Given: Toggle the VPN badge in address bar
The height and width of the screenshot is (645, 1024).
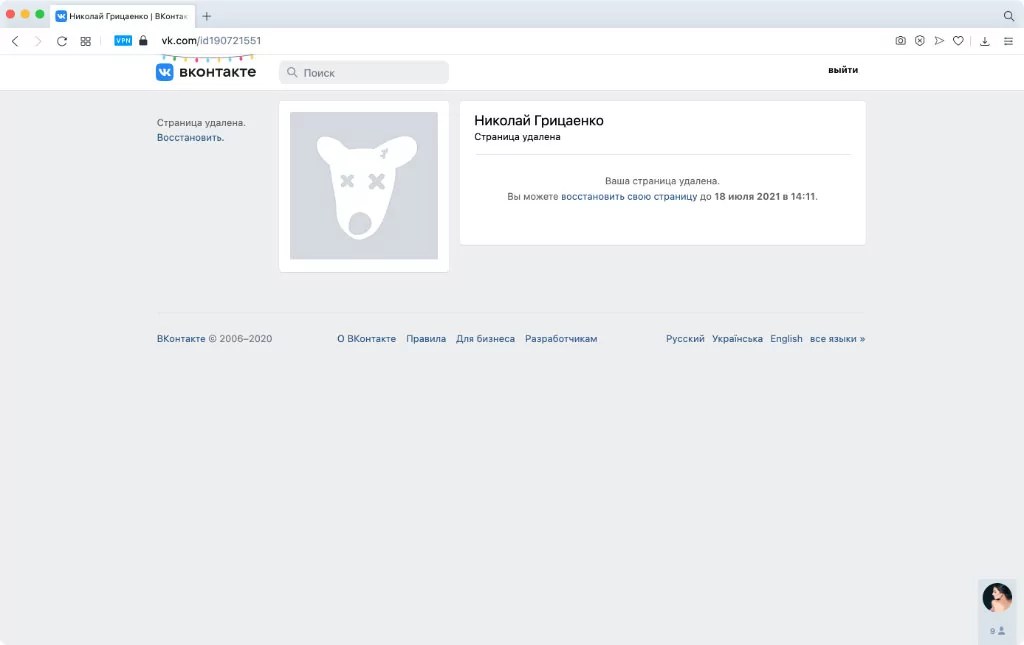Looking at the screenshot, I should click(x=123, y=40).
